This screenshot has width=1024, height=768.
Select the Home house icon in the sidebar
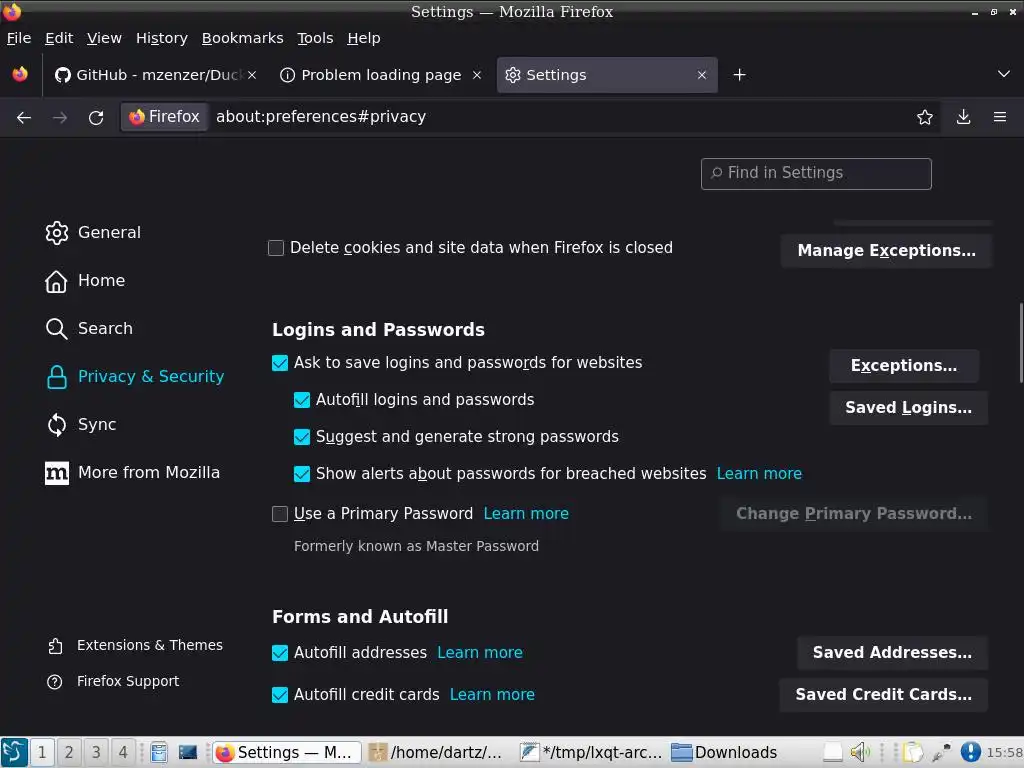tap(56, 281)
